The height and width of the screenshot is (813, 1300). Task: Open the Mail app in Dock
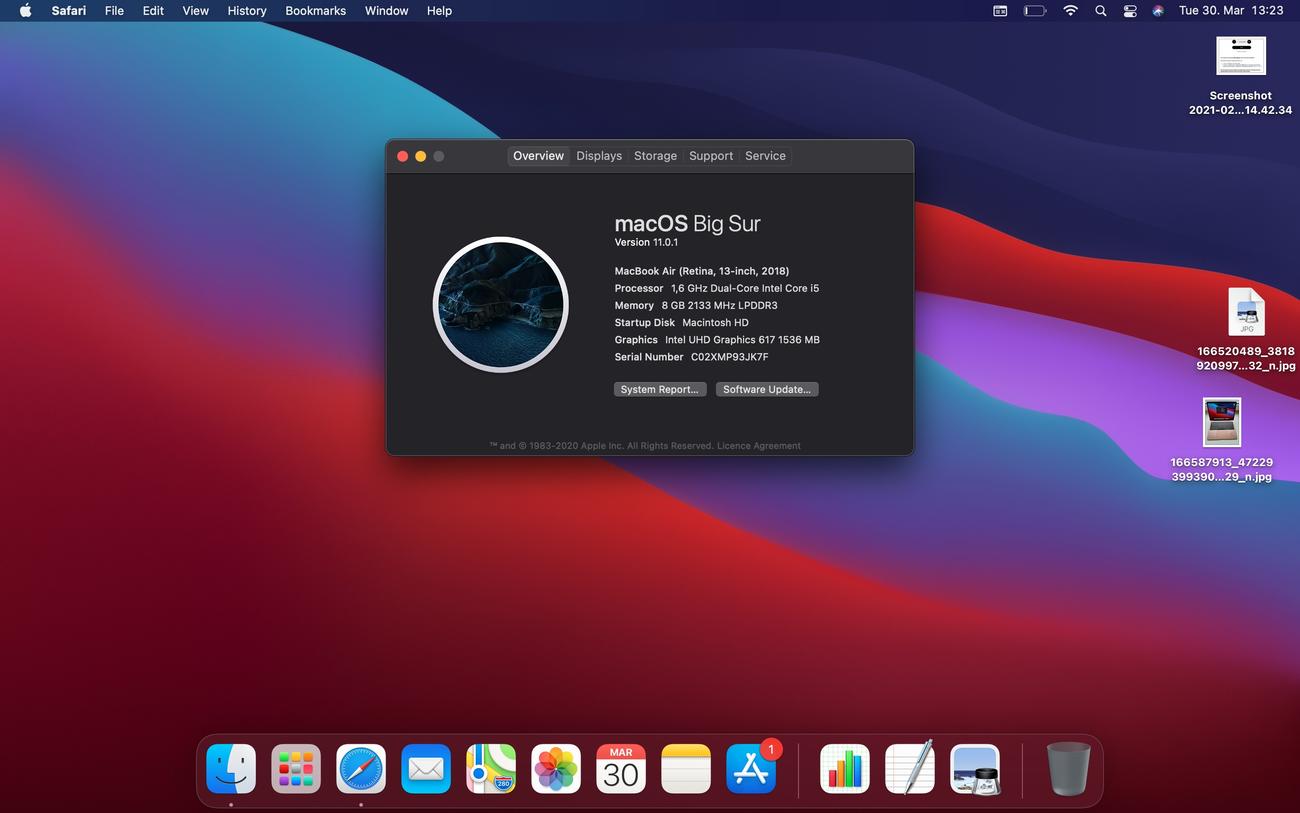coord(426,769)
